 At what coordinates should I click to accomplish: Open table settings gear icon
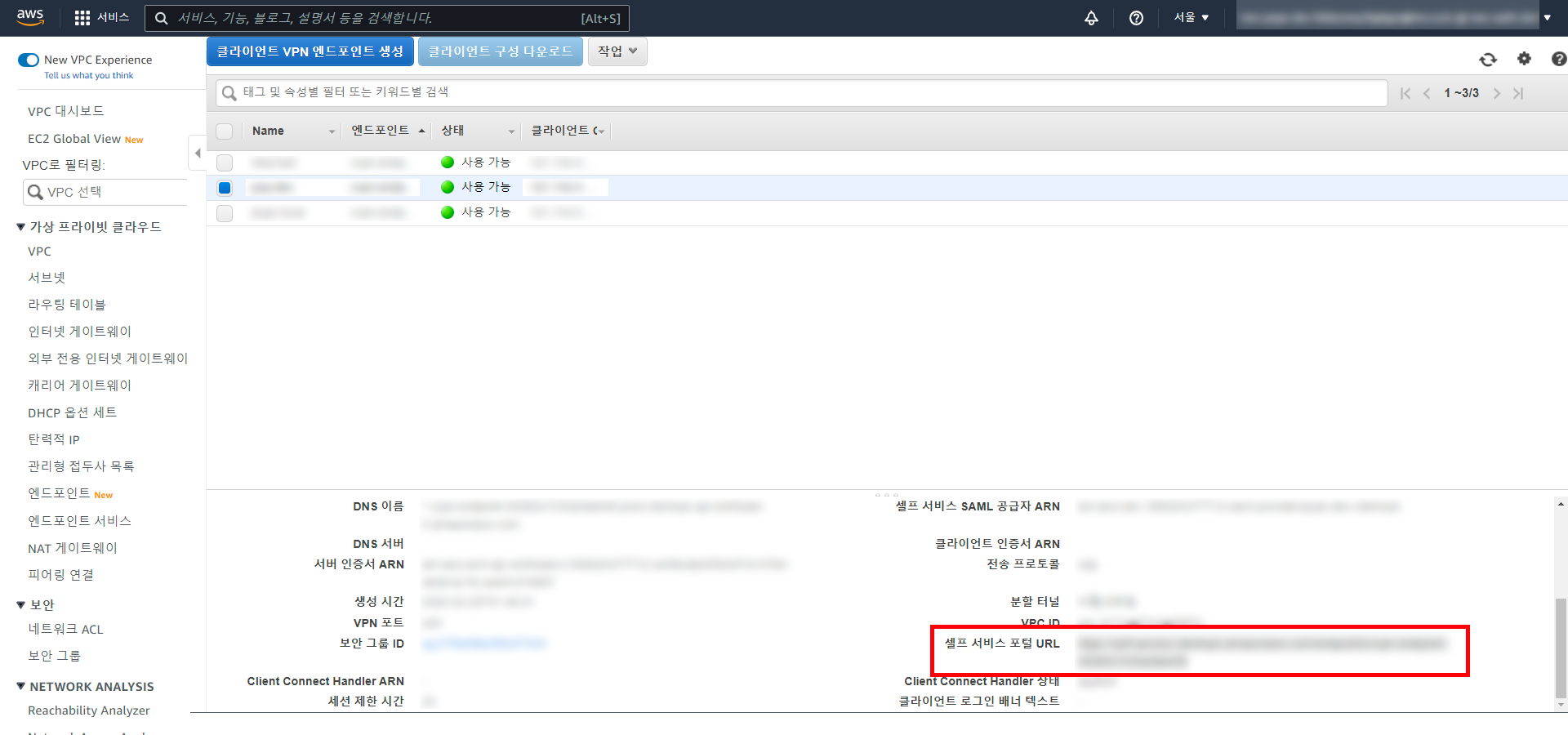[x=1524, y=59]
